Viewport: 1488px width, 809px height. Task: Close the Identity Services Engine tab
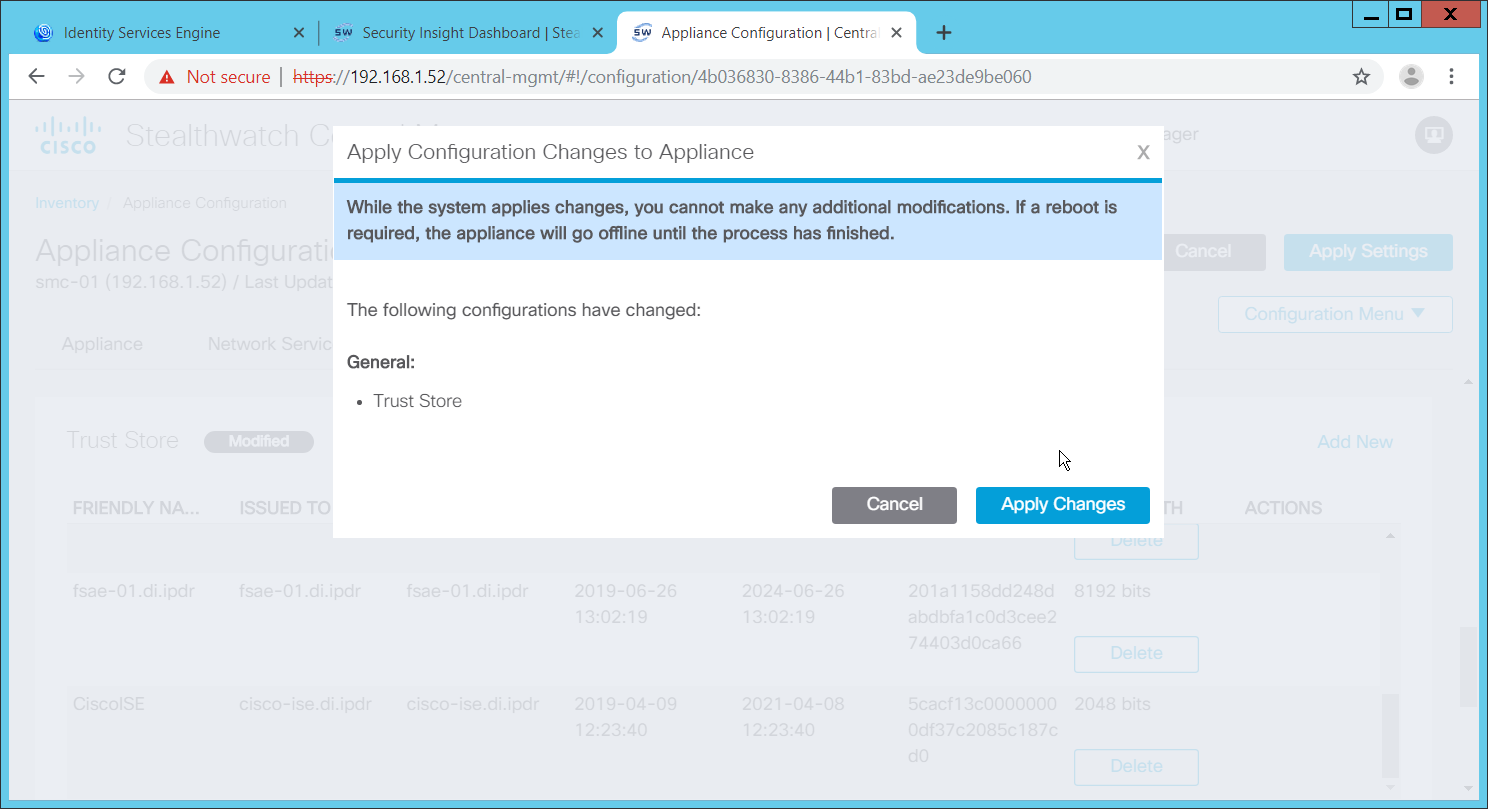coord(298,33)
